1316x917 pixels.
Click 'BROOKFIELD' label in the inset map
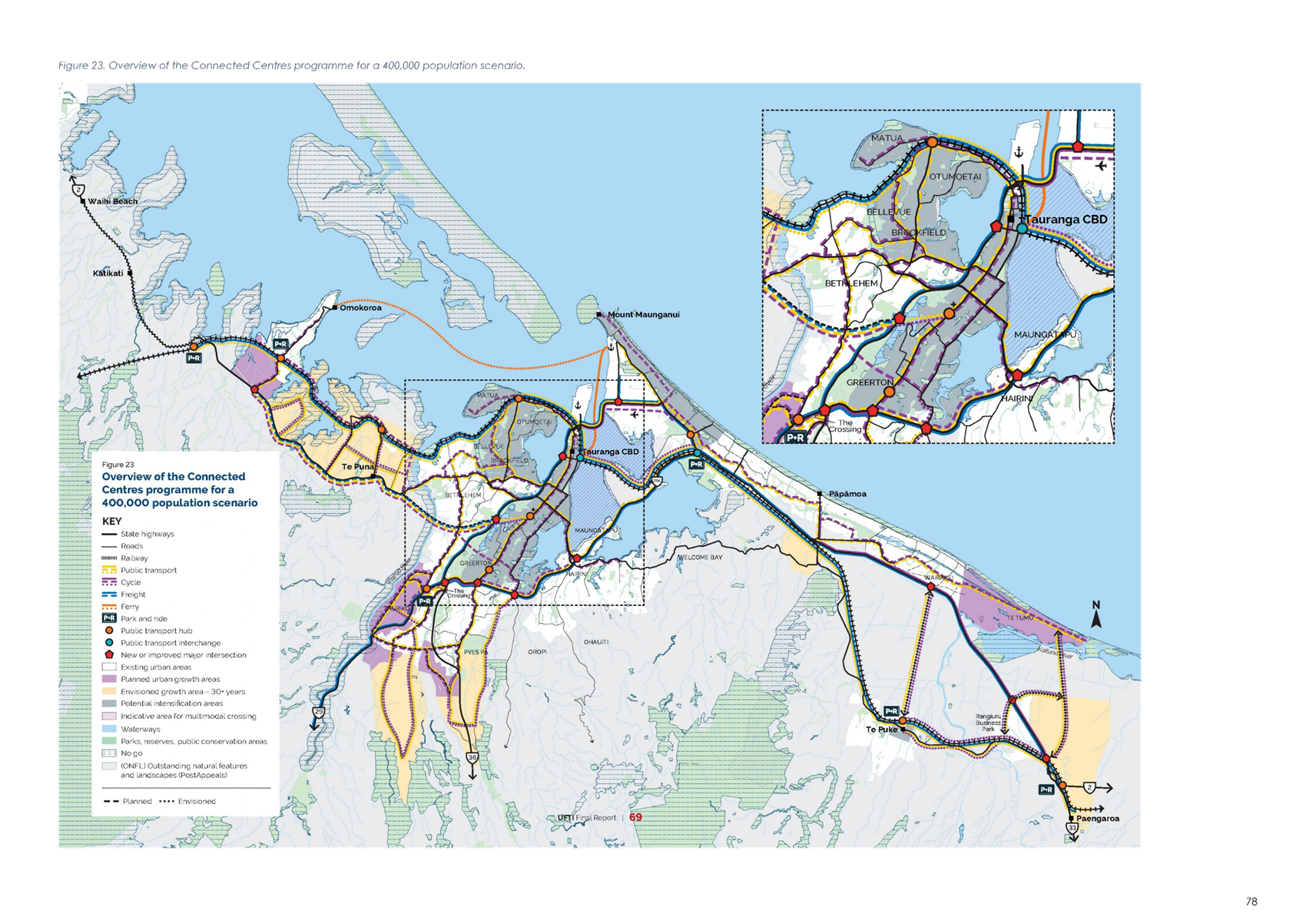(919, 232)
